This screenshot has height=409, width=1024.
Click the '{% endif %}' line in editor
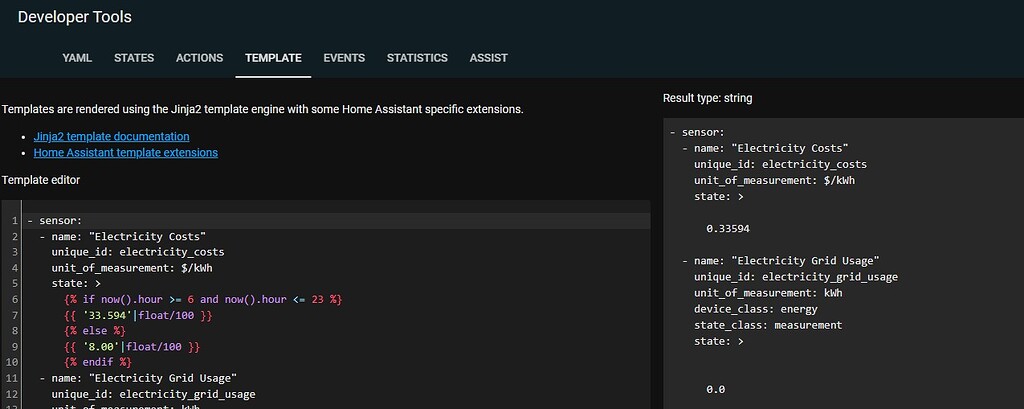[x=98, y=362]
